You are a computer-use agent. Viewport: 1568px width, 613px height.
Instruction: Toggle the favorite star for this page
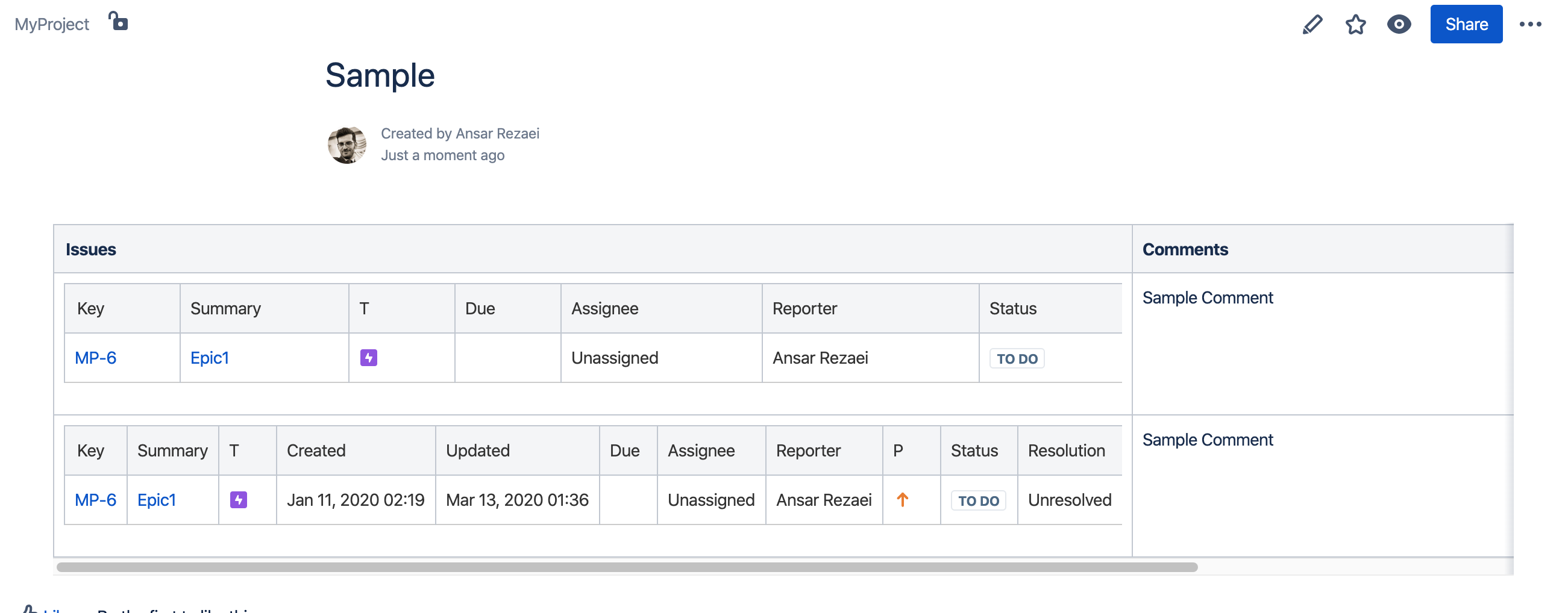click(x=1355, y=24)
